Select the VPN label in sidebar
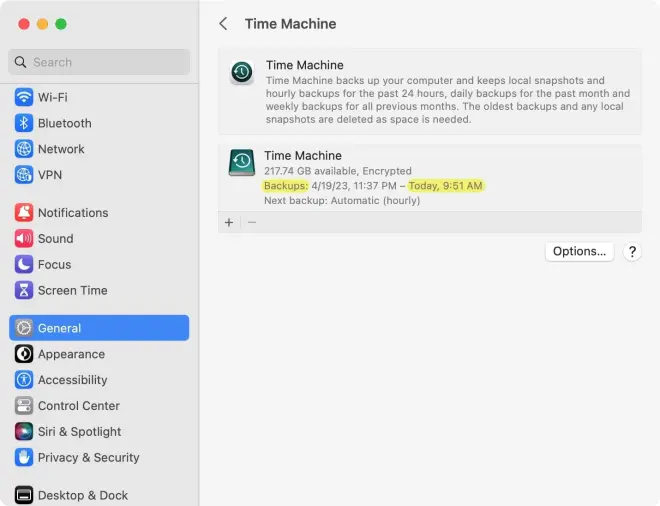Viewport: 660px width, 506px height. (50, 175)
